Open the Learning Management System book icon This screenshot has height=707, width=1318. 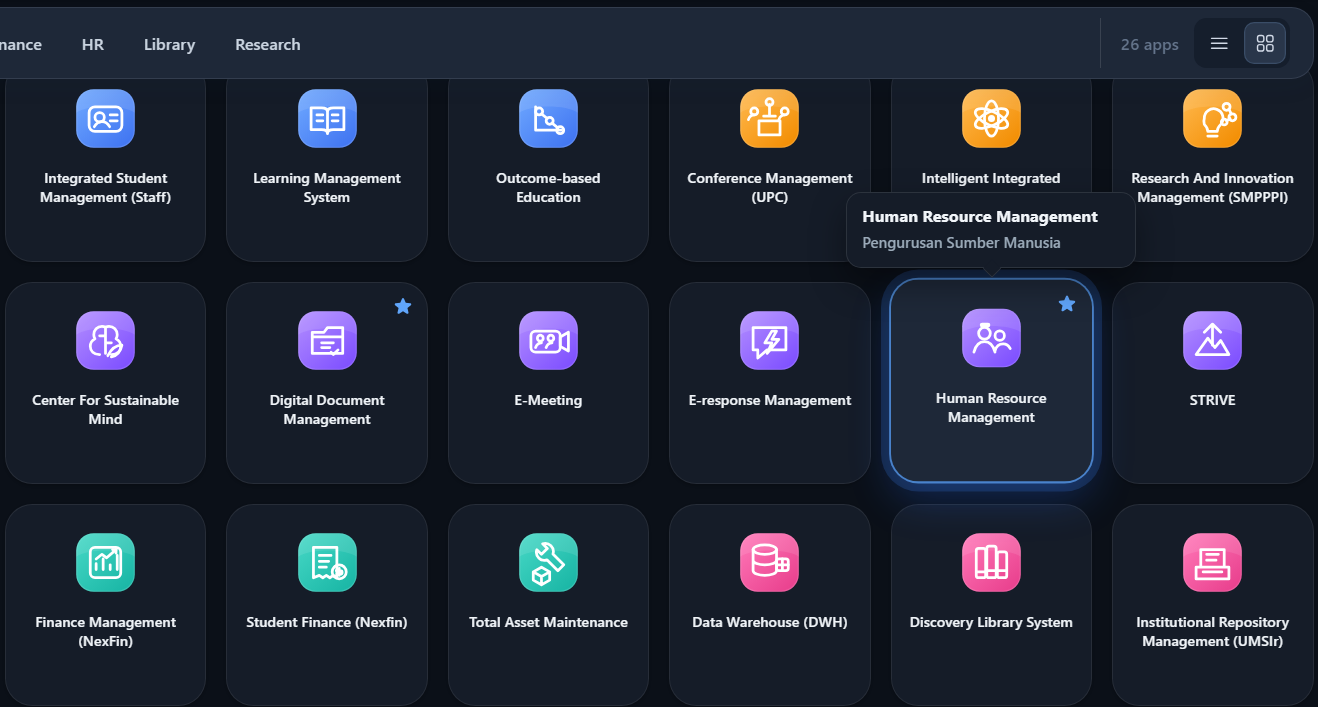pos(327,118)
